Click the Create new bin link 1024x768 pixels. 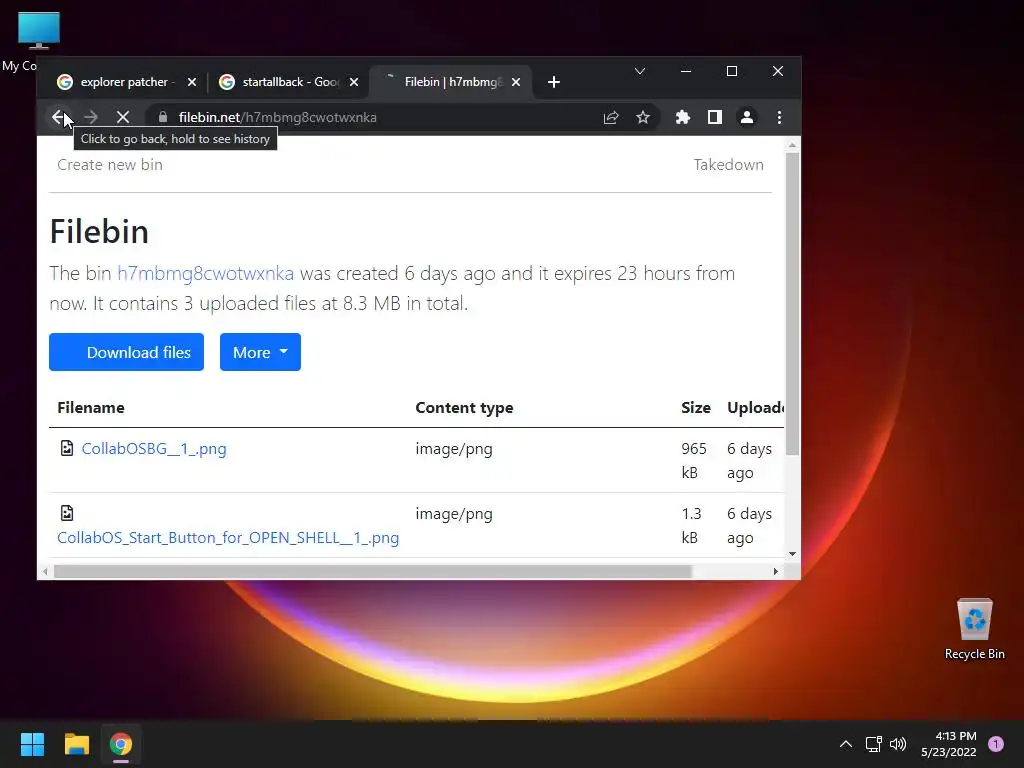click(110, 165)
